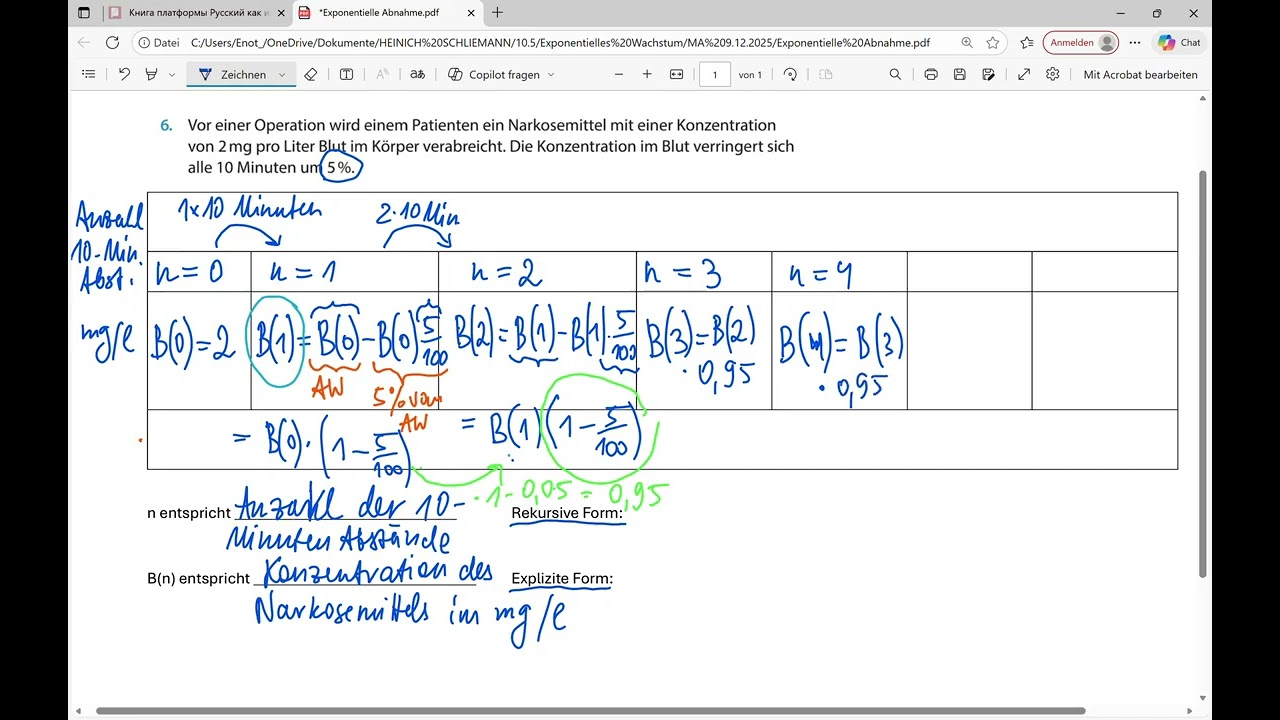
Task: Click the read aloud icon
Action: click(x=382, y=74)
